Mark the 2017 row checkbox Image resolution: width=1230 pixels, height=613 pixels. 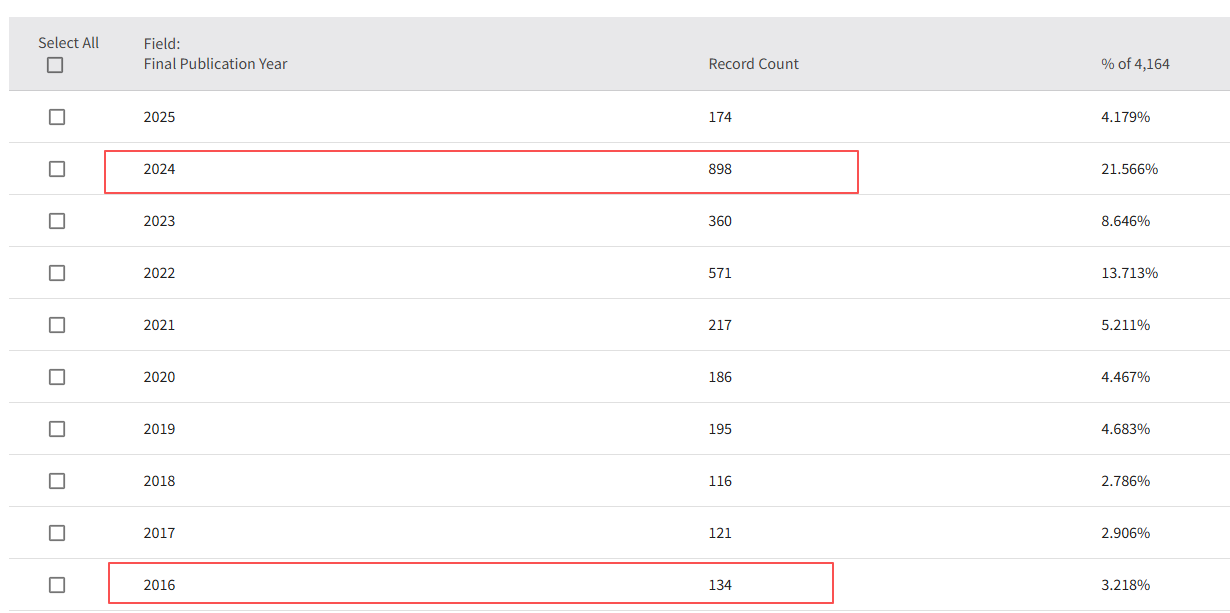point(57,533)
